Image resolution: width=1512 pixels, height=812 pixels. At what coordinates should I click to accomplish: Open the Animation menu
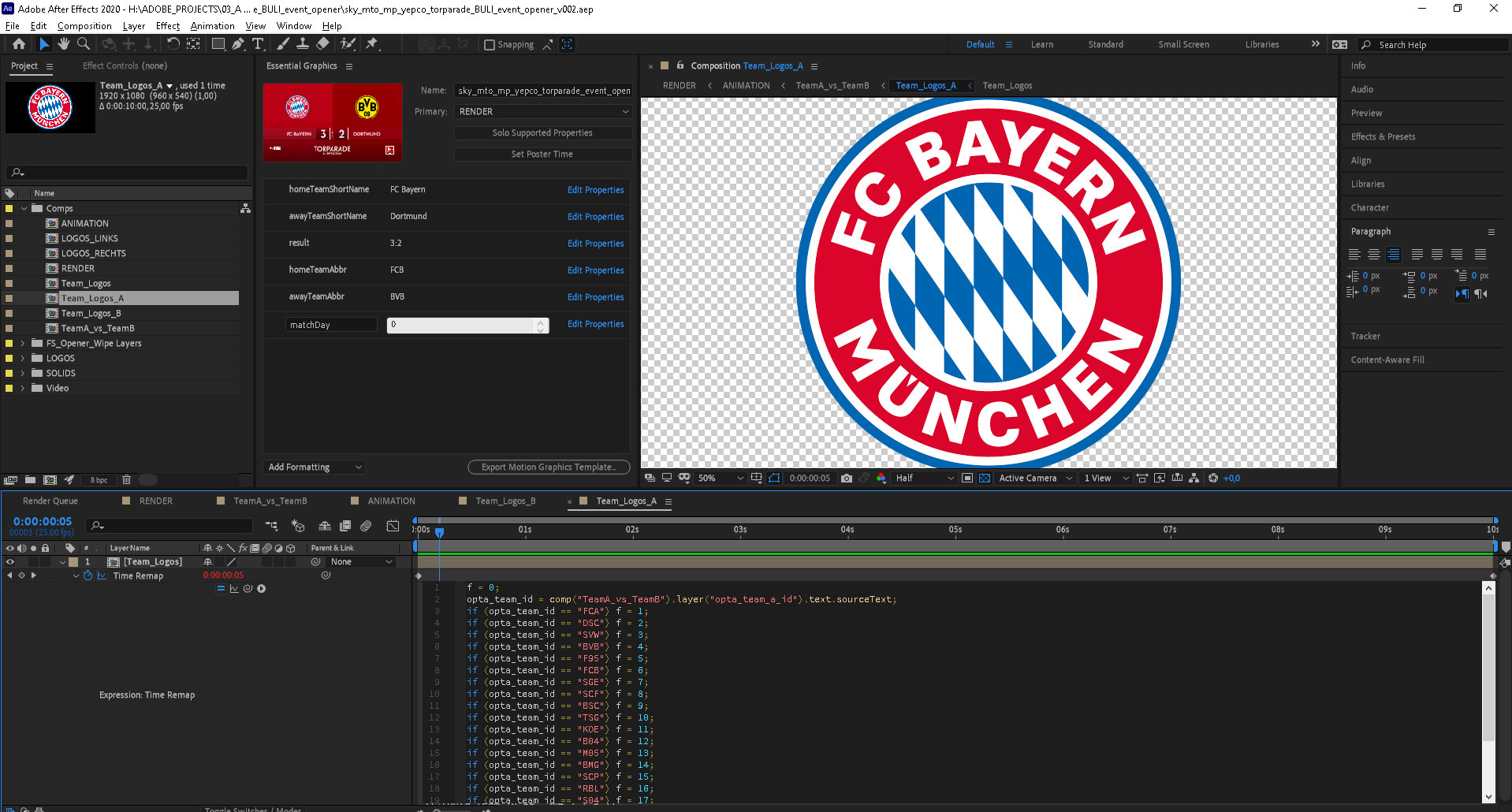click(212, 26)
